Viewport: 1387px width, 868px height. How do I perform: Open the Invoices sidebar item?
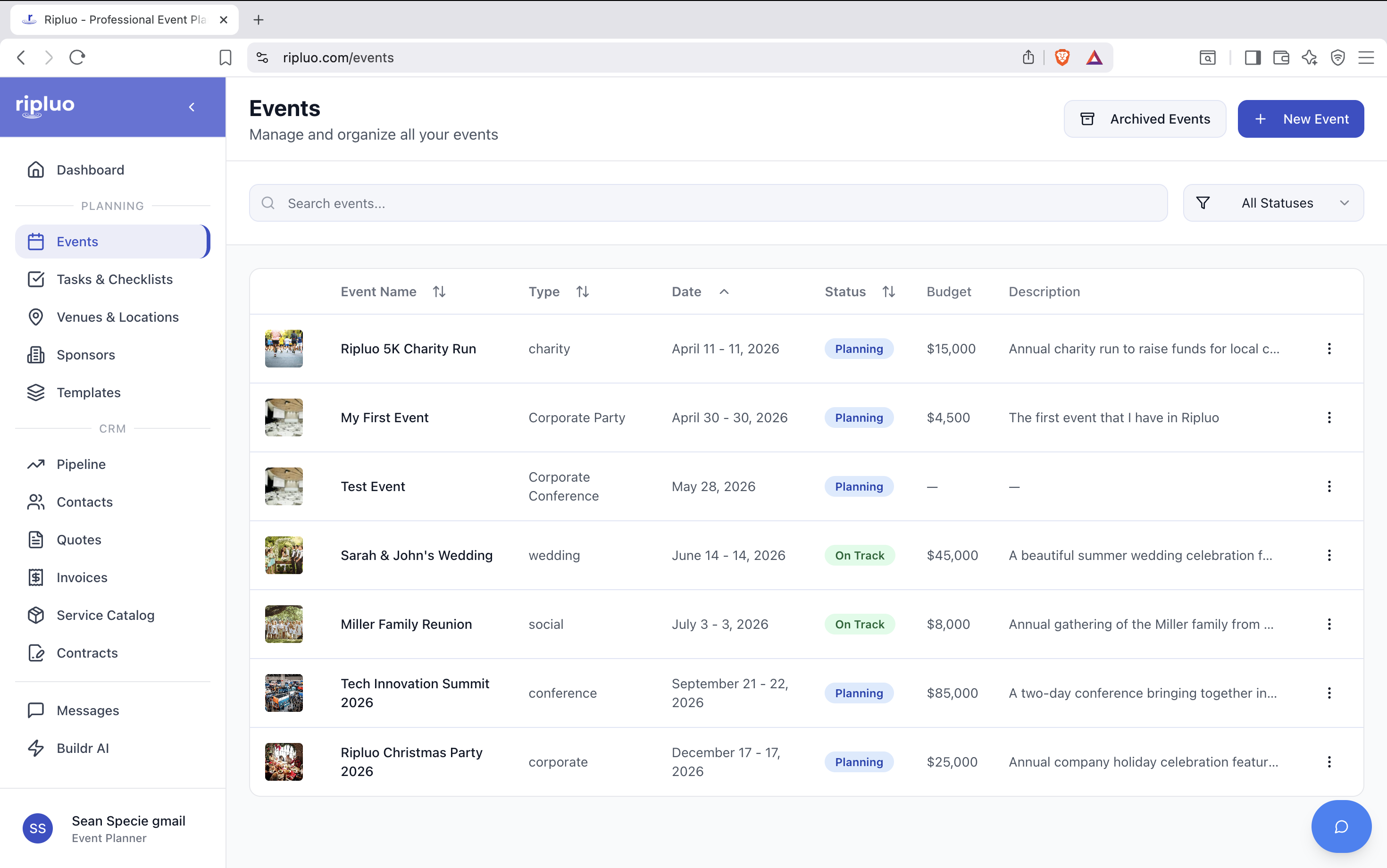[82, 577]
